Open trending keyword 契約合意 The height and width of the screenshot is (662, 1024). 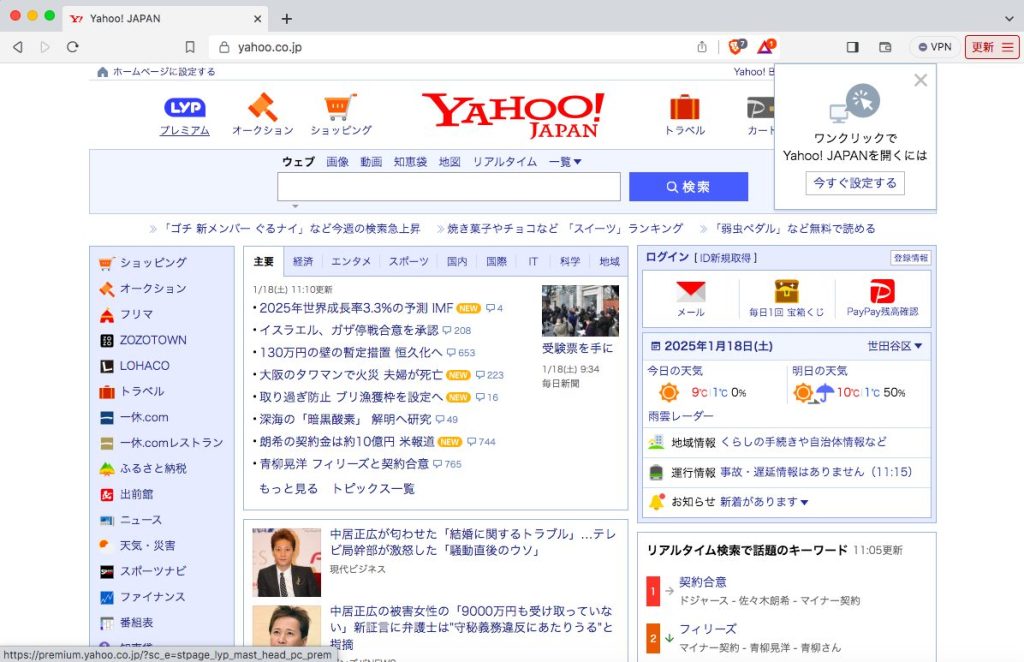click(x=703, y=582)
